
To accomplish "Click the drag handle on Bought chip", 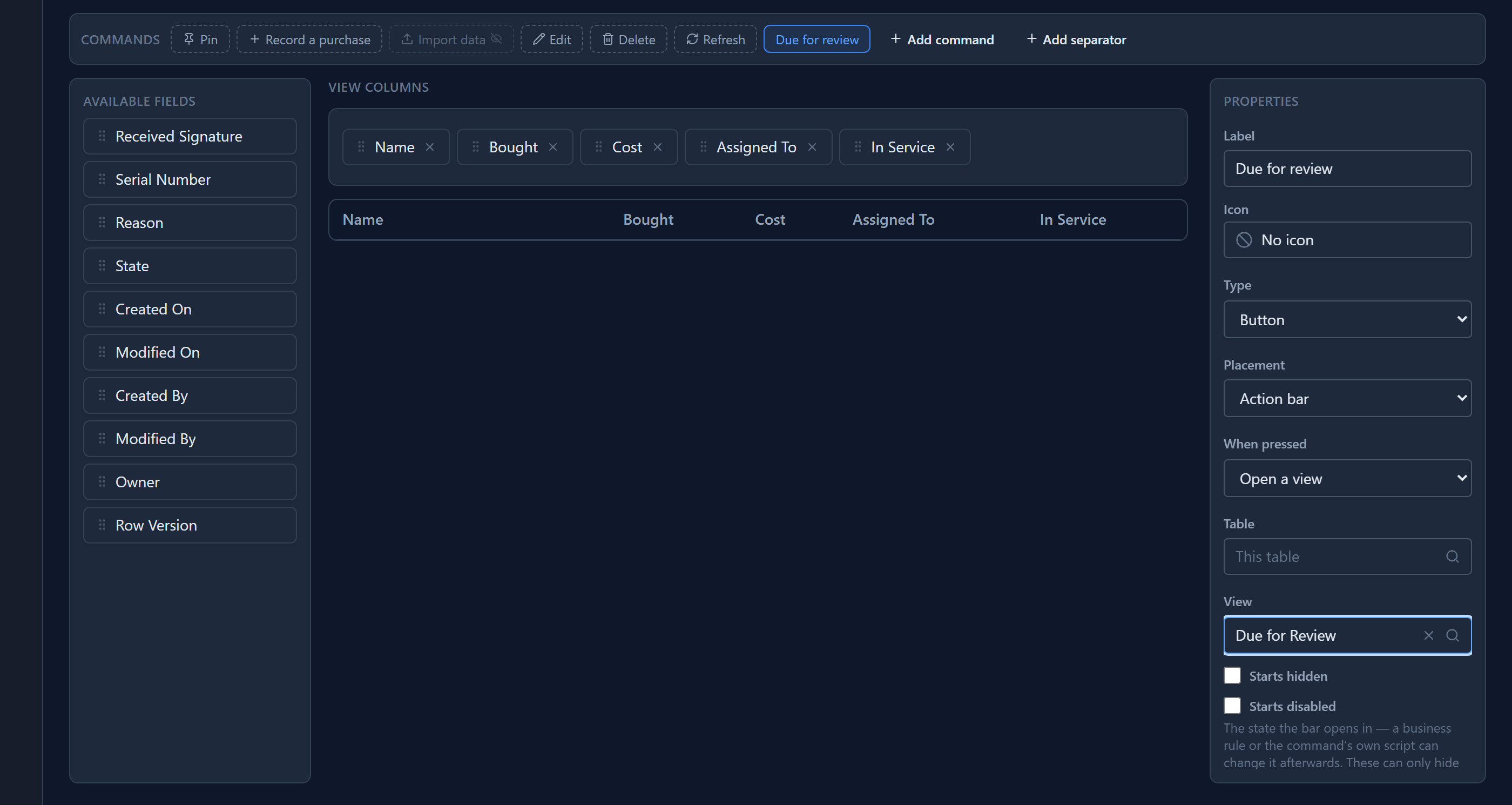I will [x=475, y=147].
